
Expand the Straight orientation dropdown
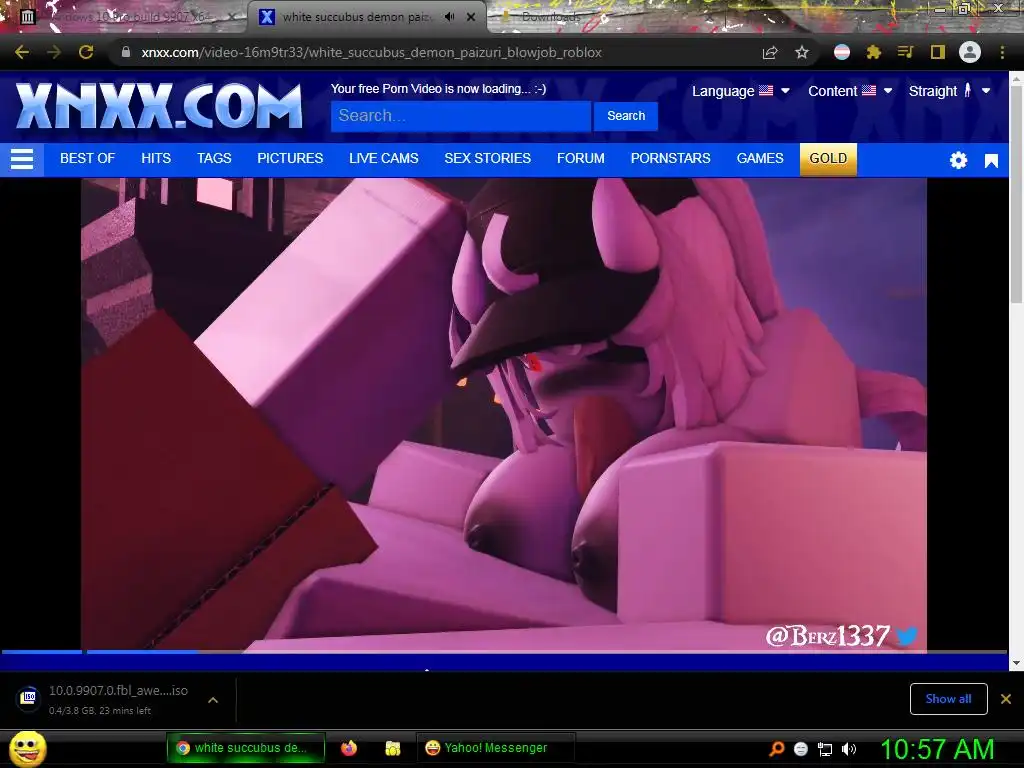point(950,91)
